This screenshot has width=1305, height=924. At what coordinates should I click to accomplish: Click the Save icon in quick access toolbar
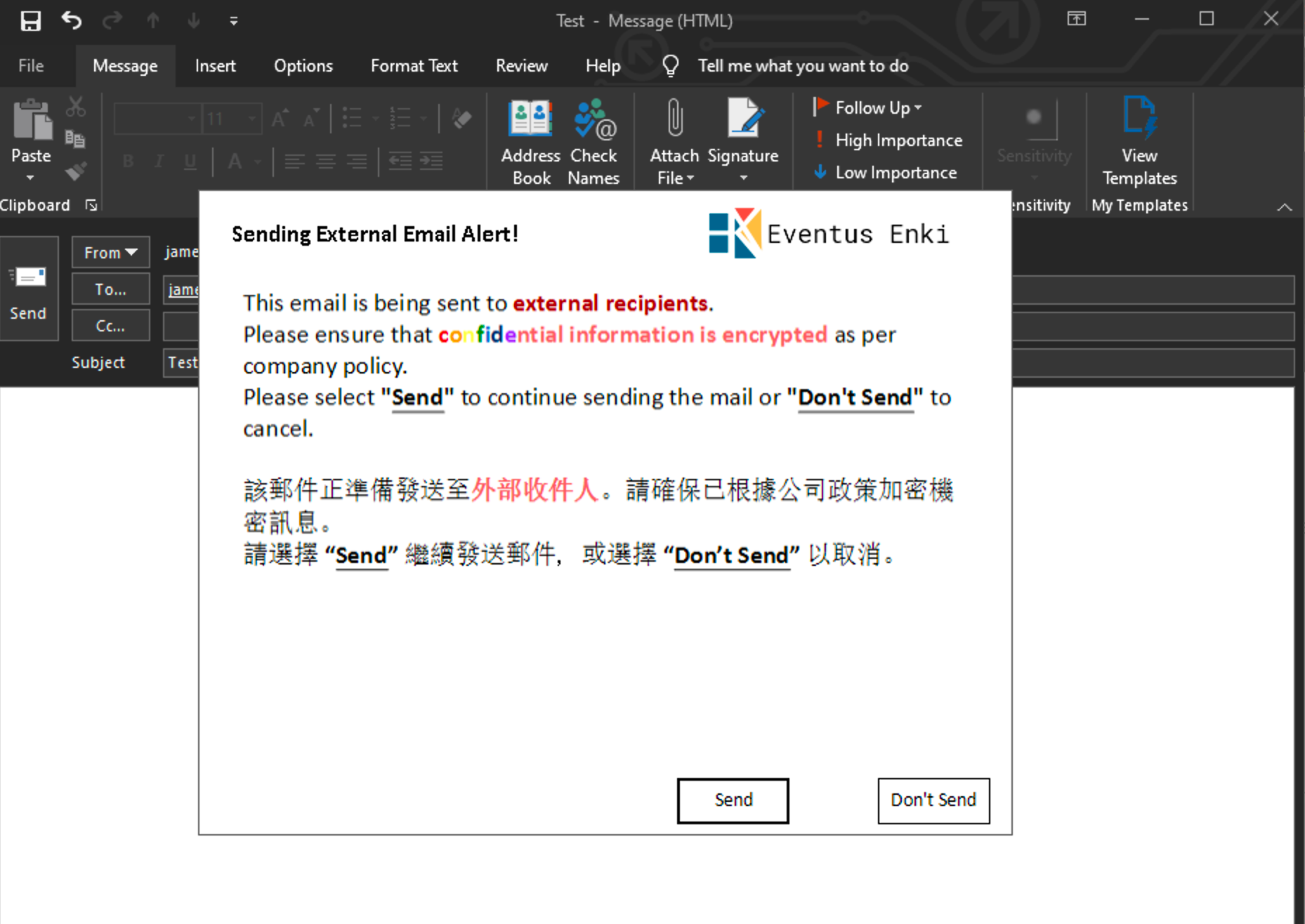pos(30,20)
